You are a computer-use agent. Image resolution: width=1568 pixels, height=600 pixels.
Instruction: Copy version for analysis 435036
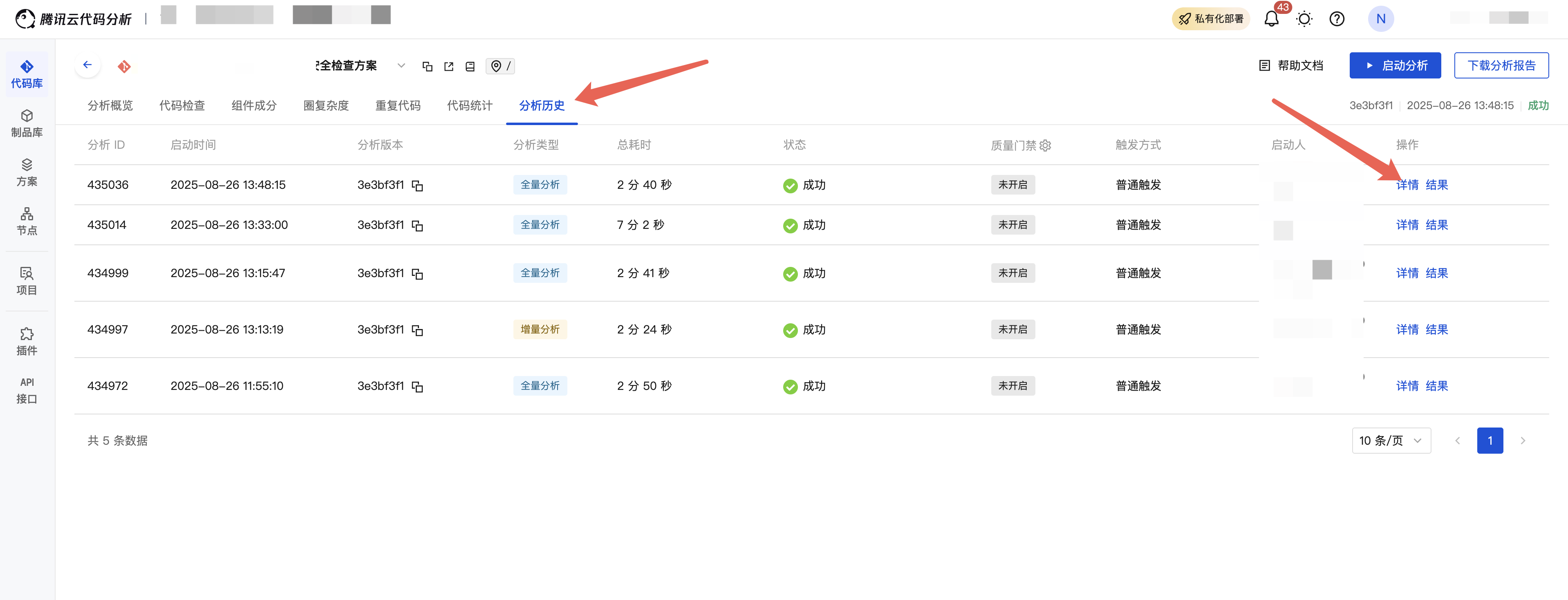click(x=418, y=186)
